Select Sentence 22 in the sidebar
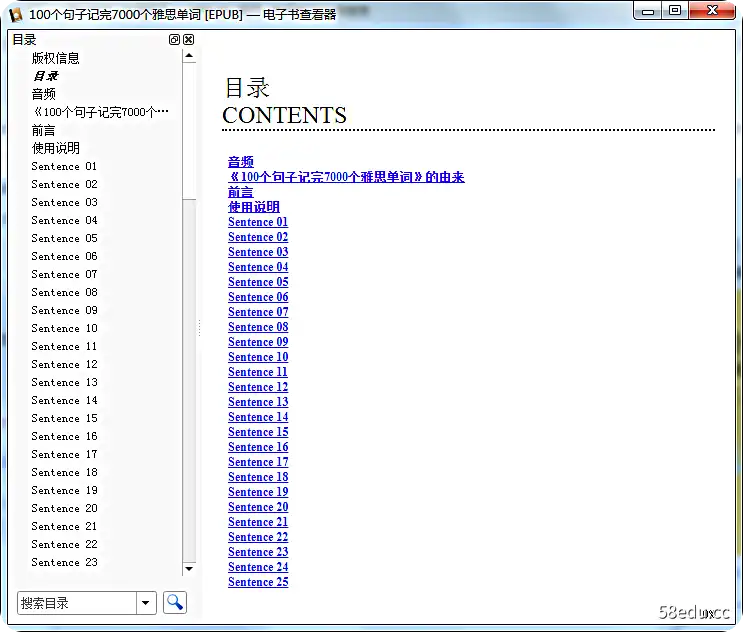743x632 pixels. [64, 544]
